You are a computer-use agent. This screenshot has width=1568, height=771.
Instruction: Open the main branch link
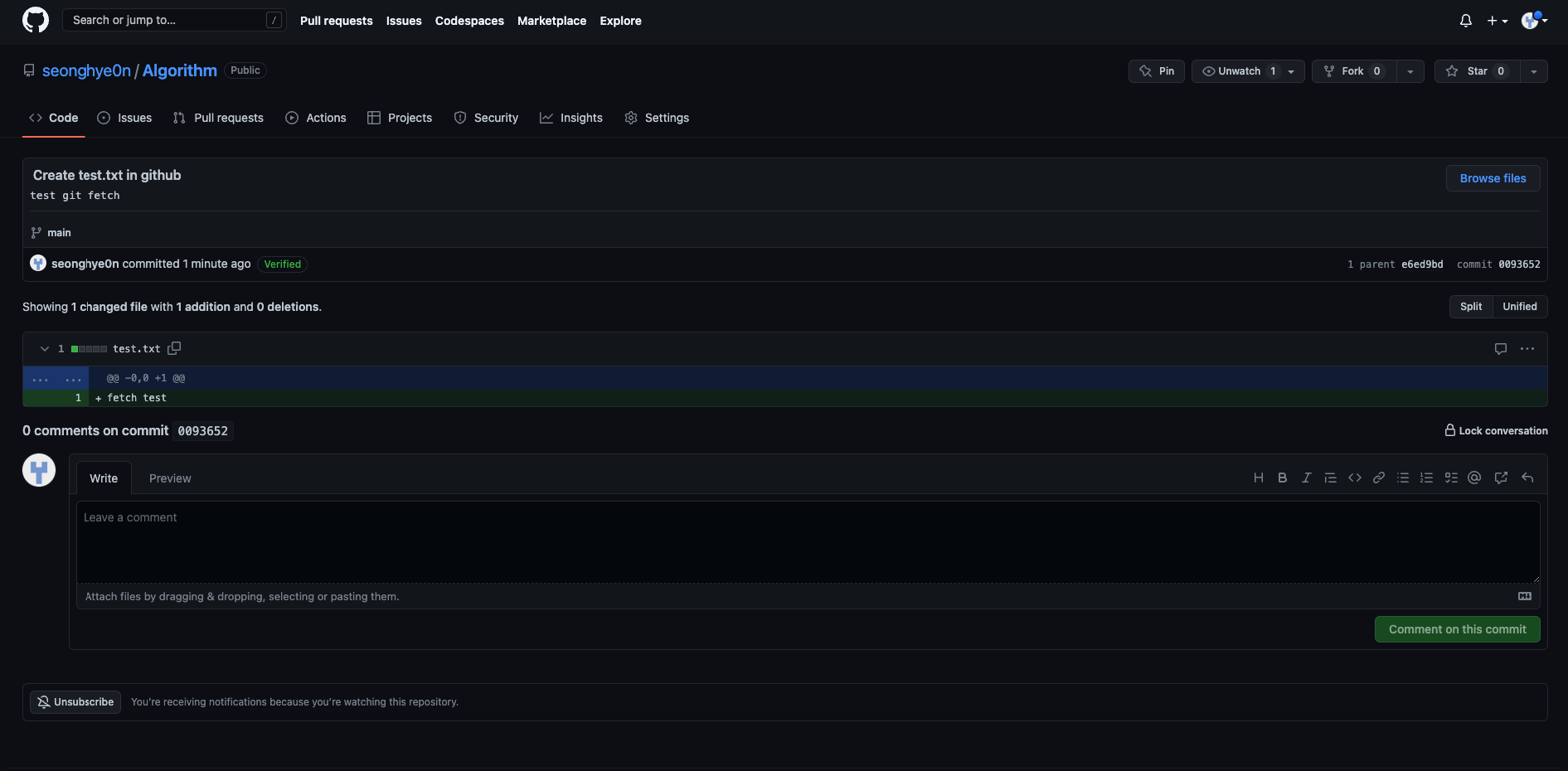(59, 233)
